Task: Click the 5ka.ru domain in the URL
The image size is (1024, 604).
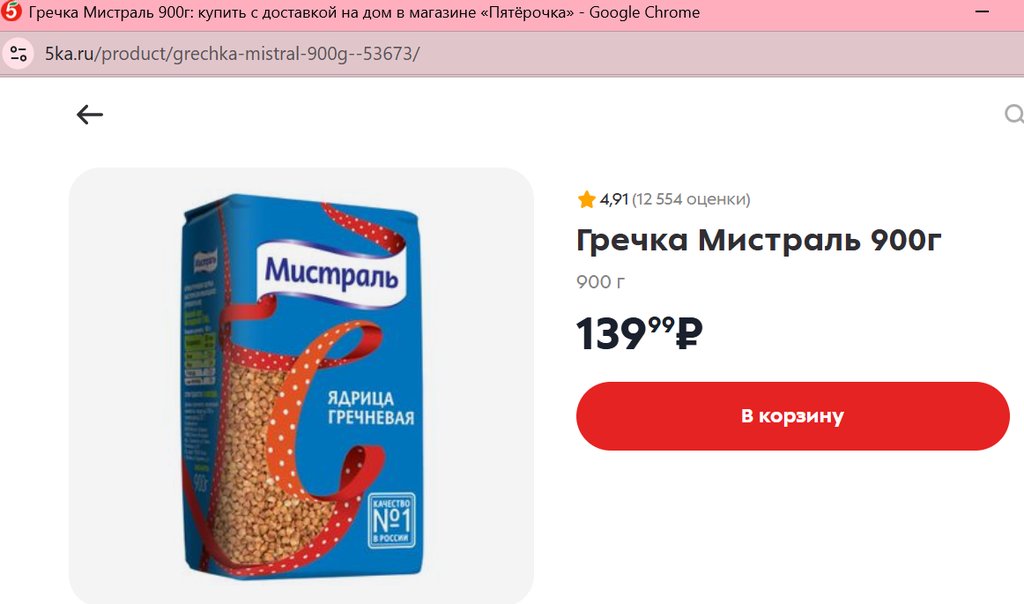Action: click(x=69, y=54)
